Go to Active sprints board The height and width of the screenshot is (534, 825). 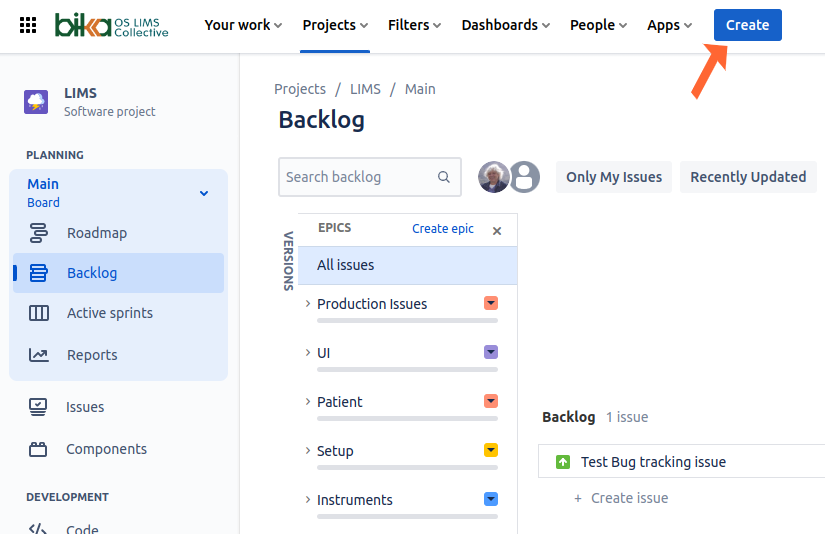coord(109,313)
